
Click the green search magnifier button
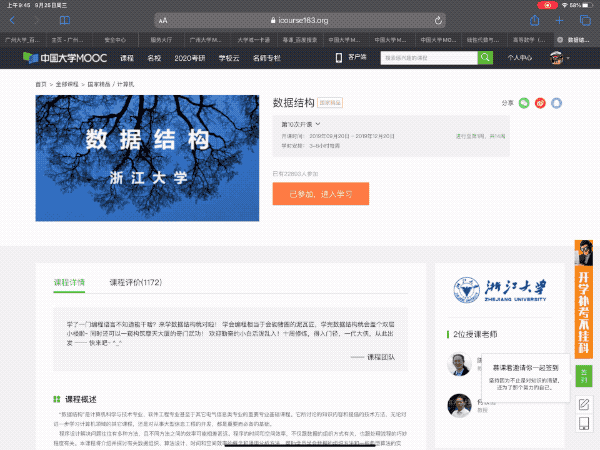point(485,58)
